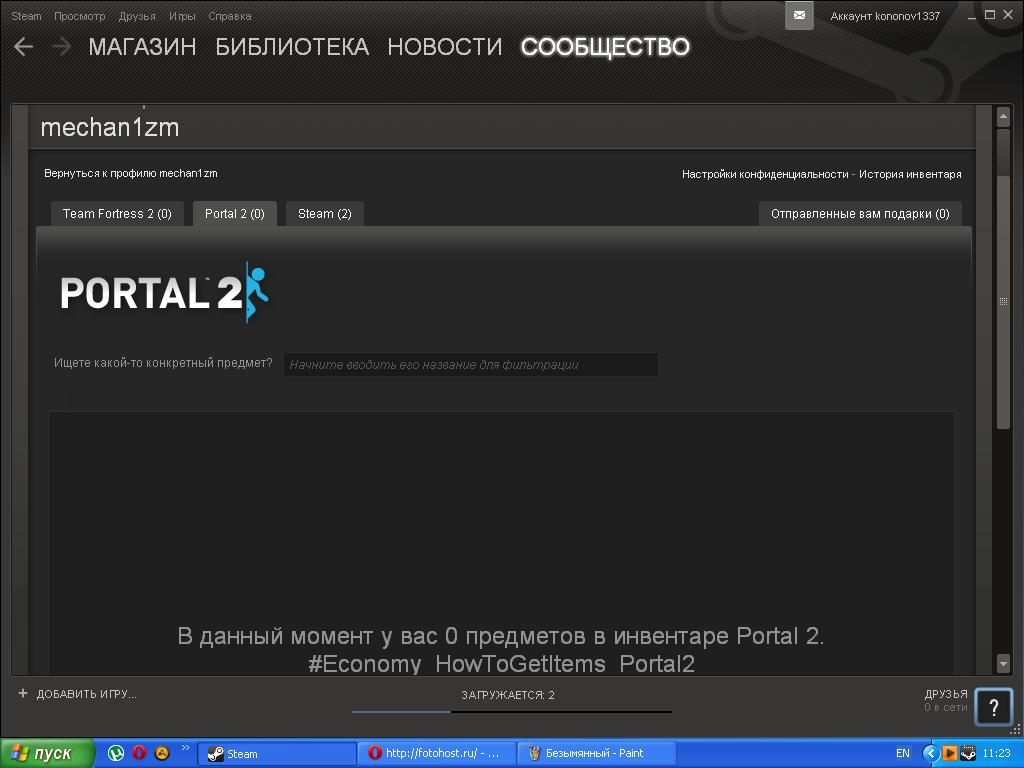Expand hidden system tray icons

(930, 754)
